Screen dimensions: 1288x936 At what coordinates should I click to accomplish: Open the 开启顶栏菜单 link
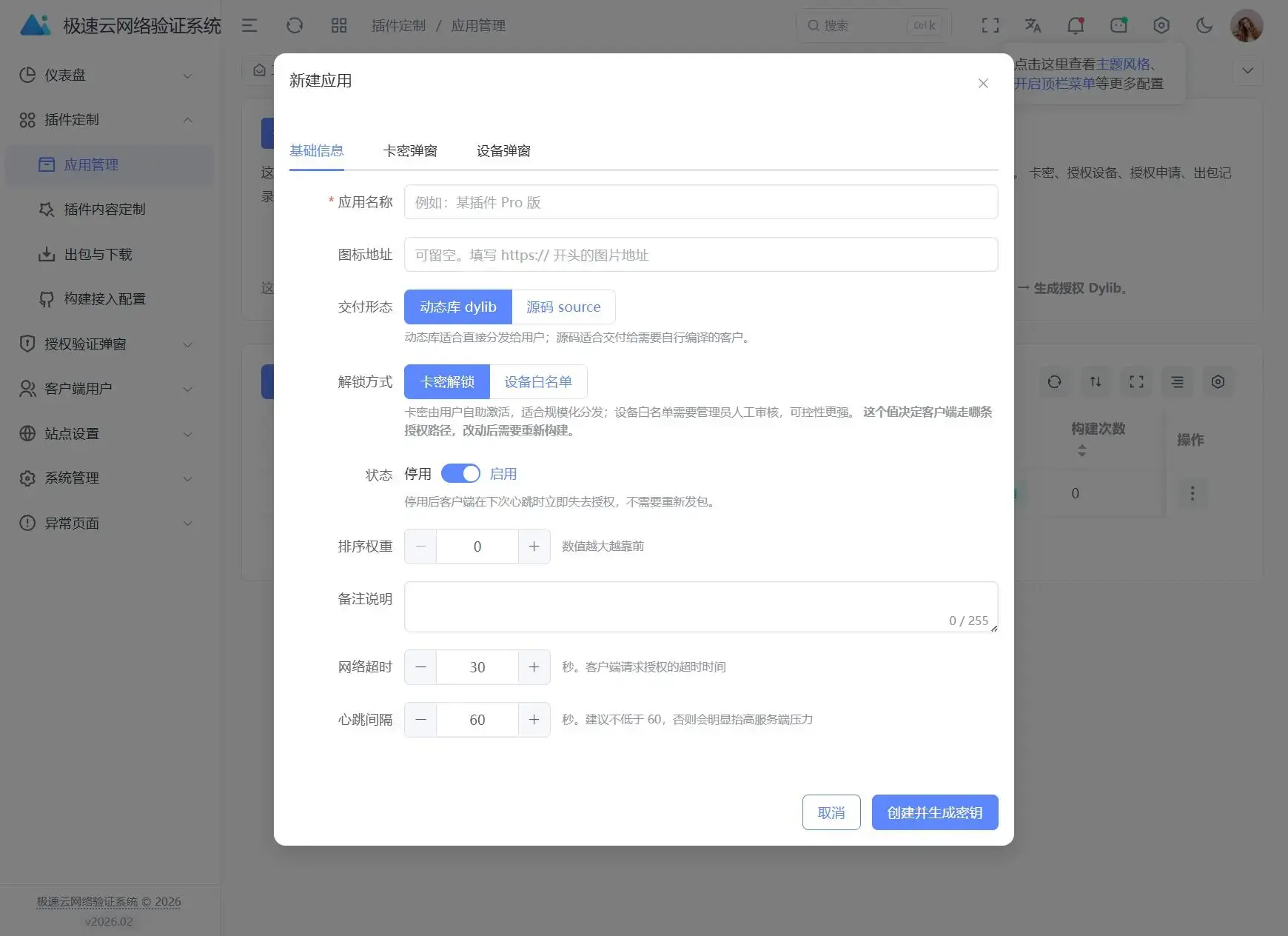[1054, 84]
